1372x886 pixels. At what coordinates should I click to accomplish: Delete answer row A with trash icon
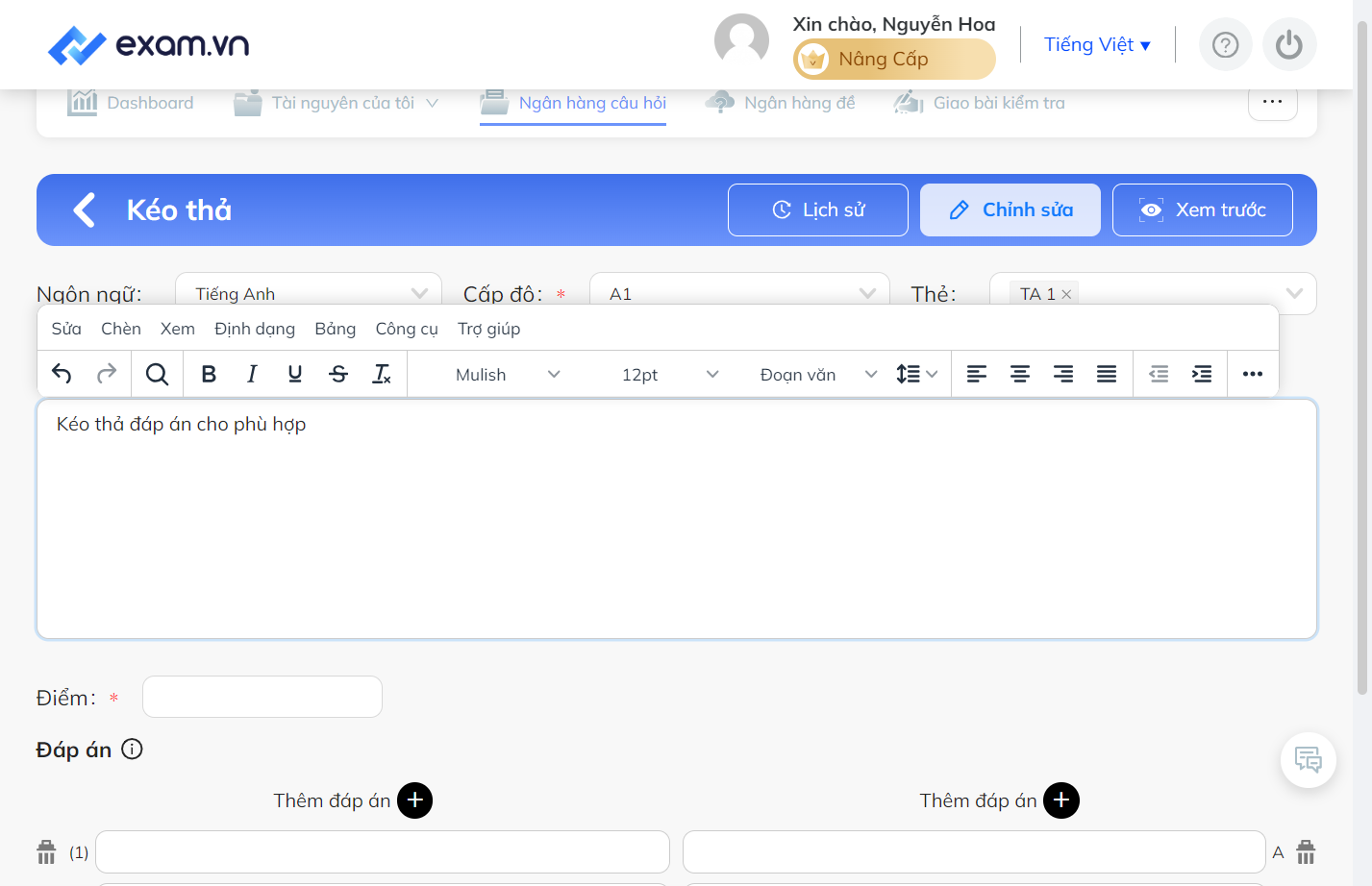point(1306,851)
